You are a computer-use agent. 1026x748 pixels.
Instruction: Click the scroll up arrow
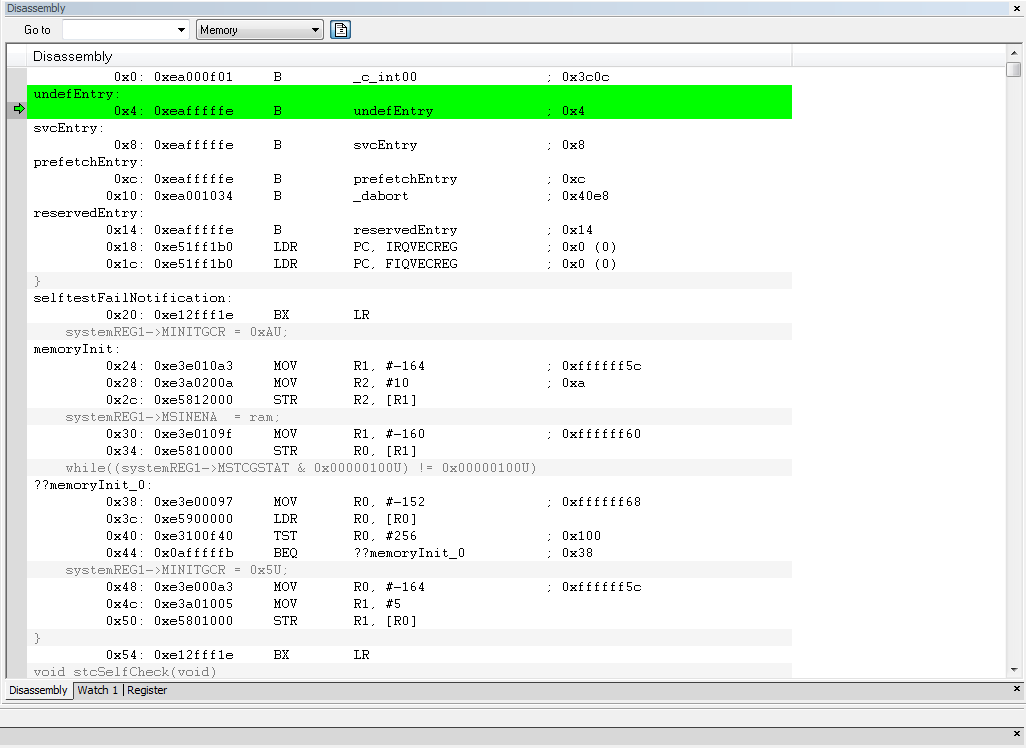coord(1014,52)
